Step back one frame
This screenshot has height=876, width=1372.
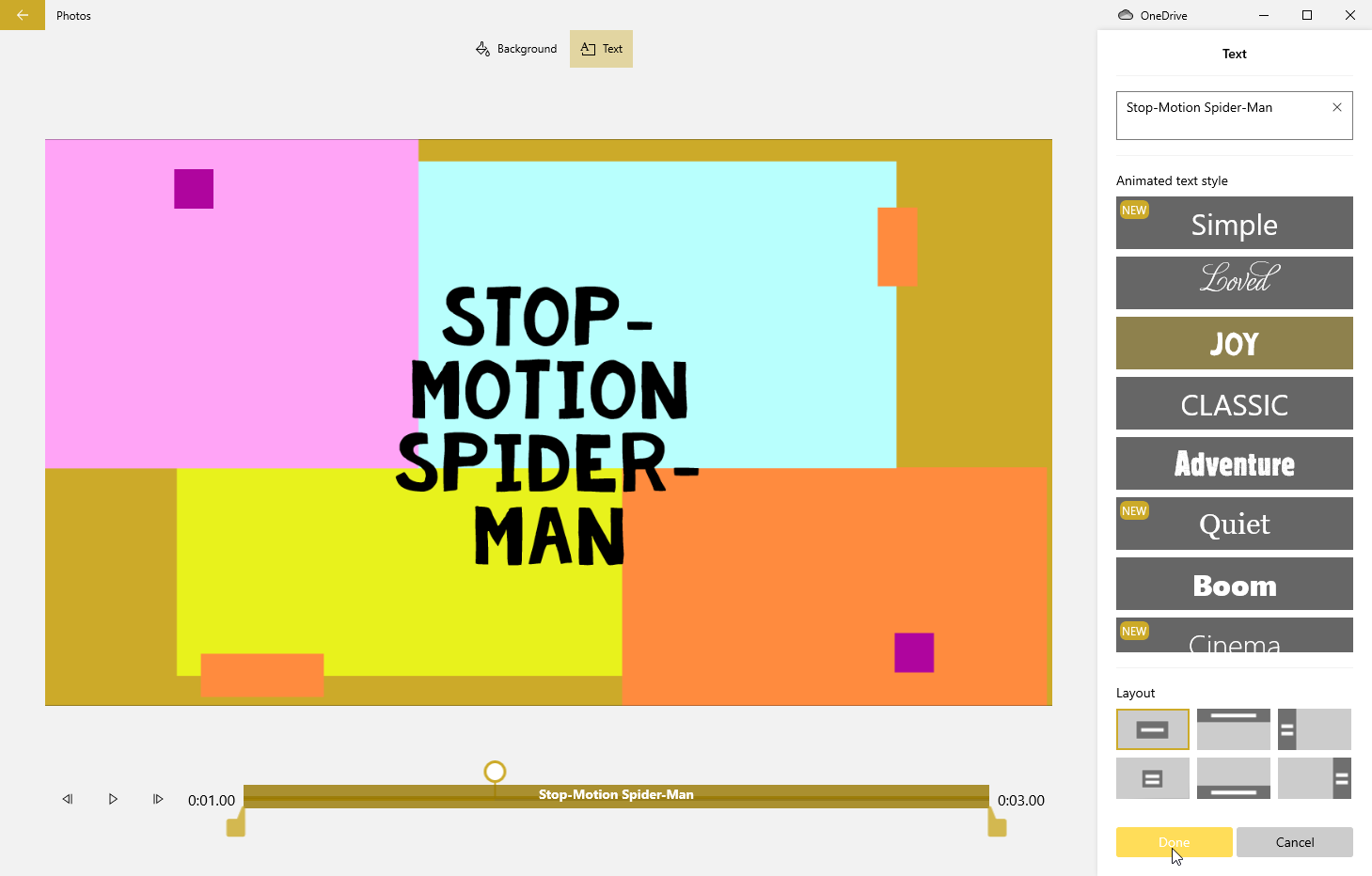coord(68,799)
